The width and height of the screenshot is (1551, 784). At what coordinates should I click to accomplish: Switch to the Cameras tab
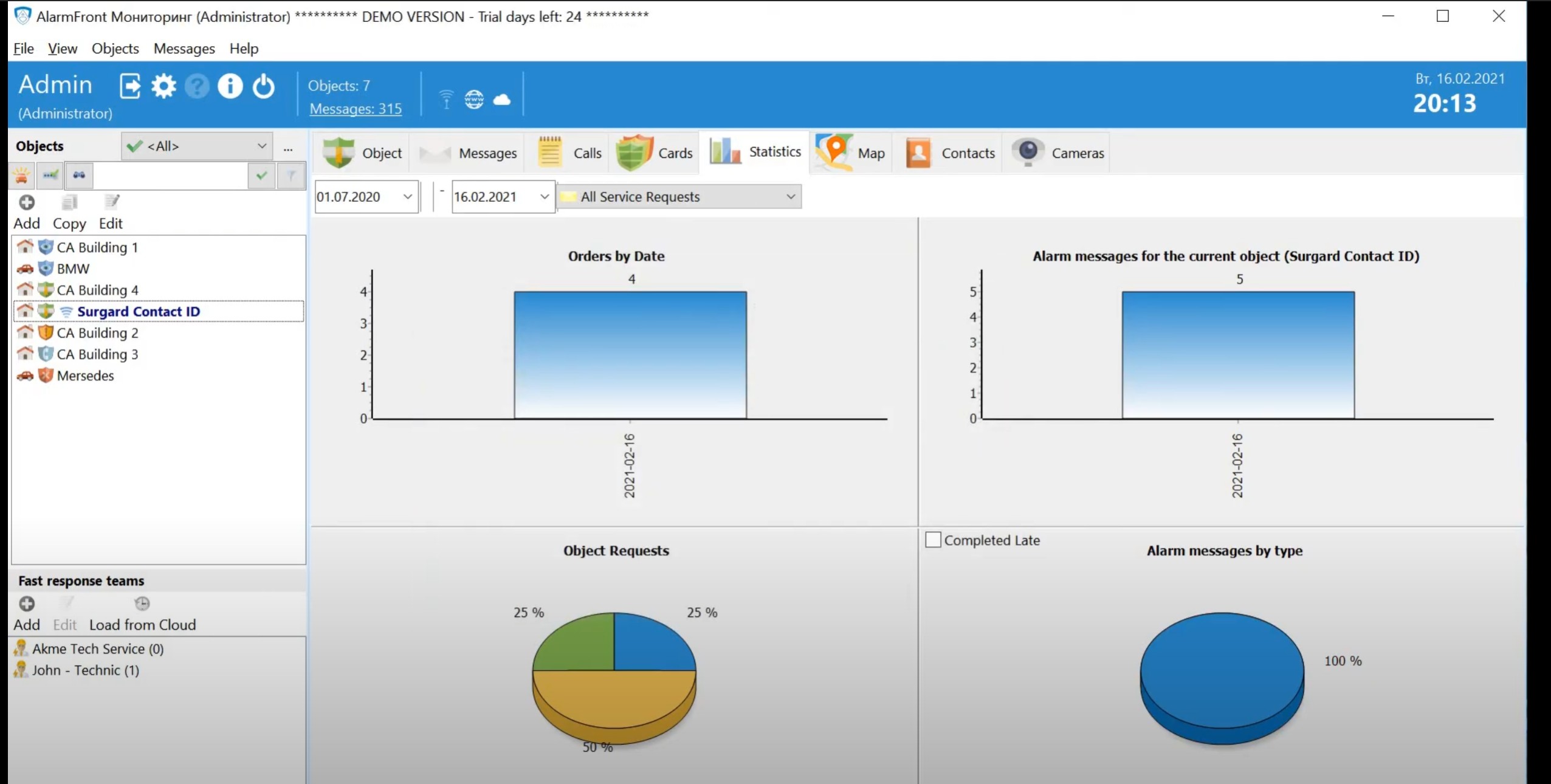pyautogui.click(x=1057, y=153)
